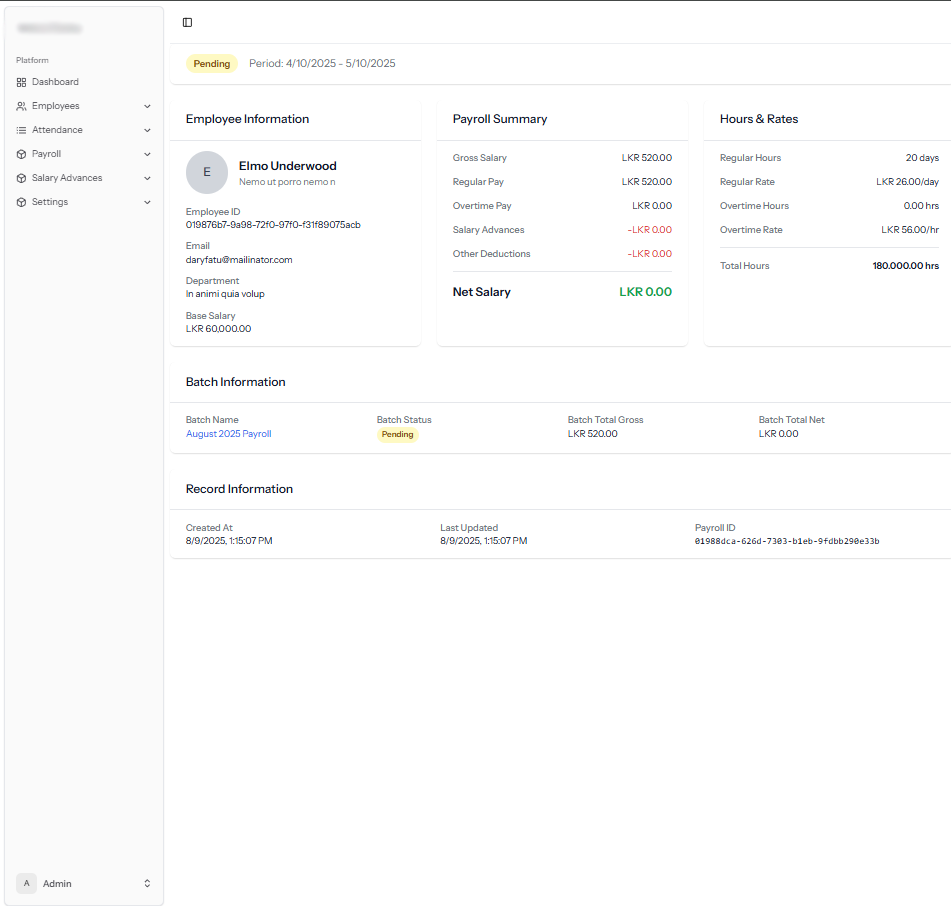Image resolution: width=951 pixels, height=906 pixels.
Task: Expand the Salary Advances chevron
Action: tap(147, 178)
